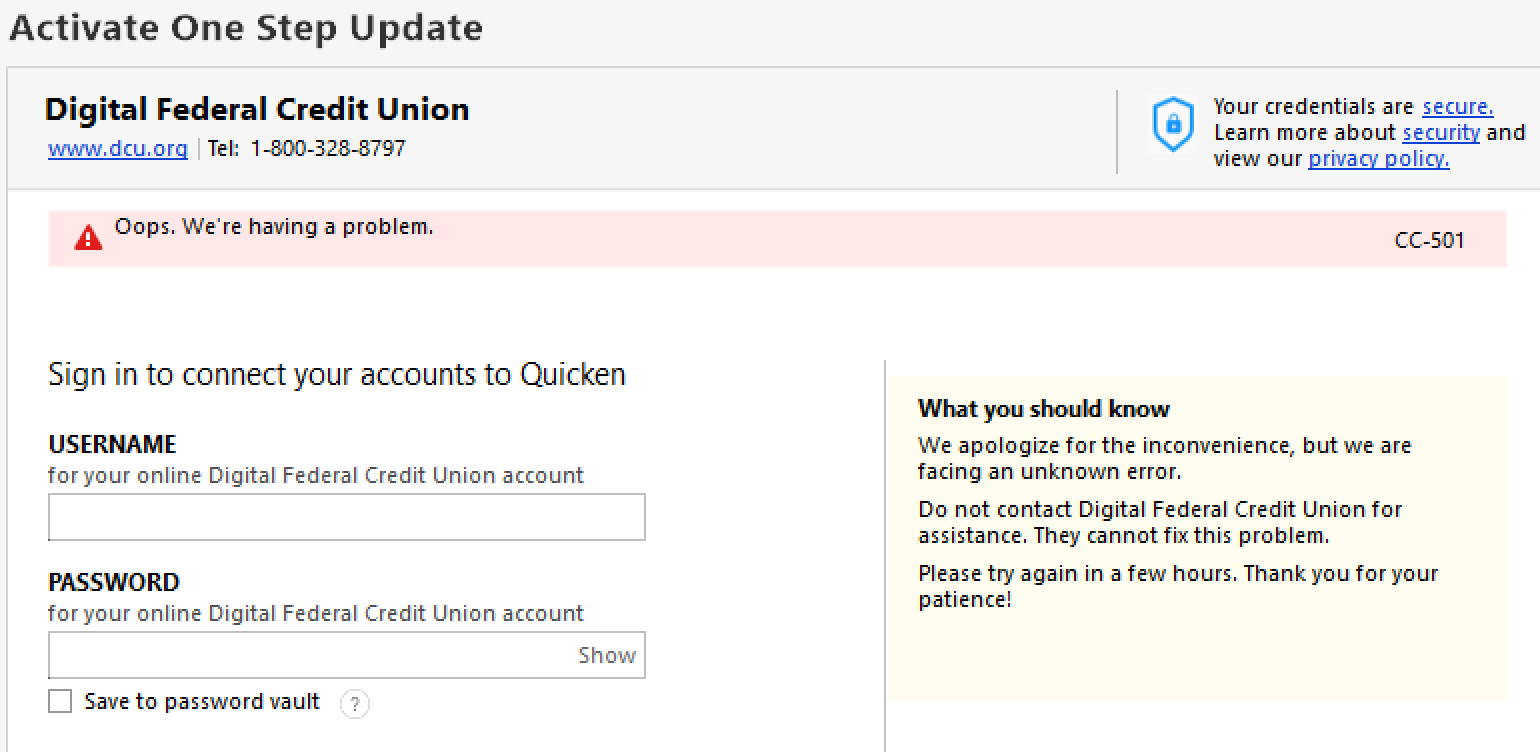
Task: Click the Digital Federal Credit Union heading
Action: coord(257,109)
